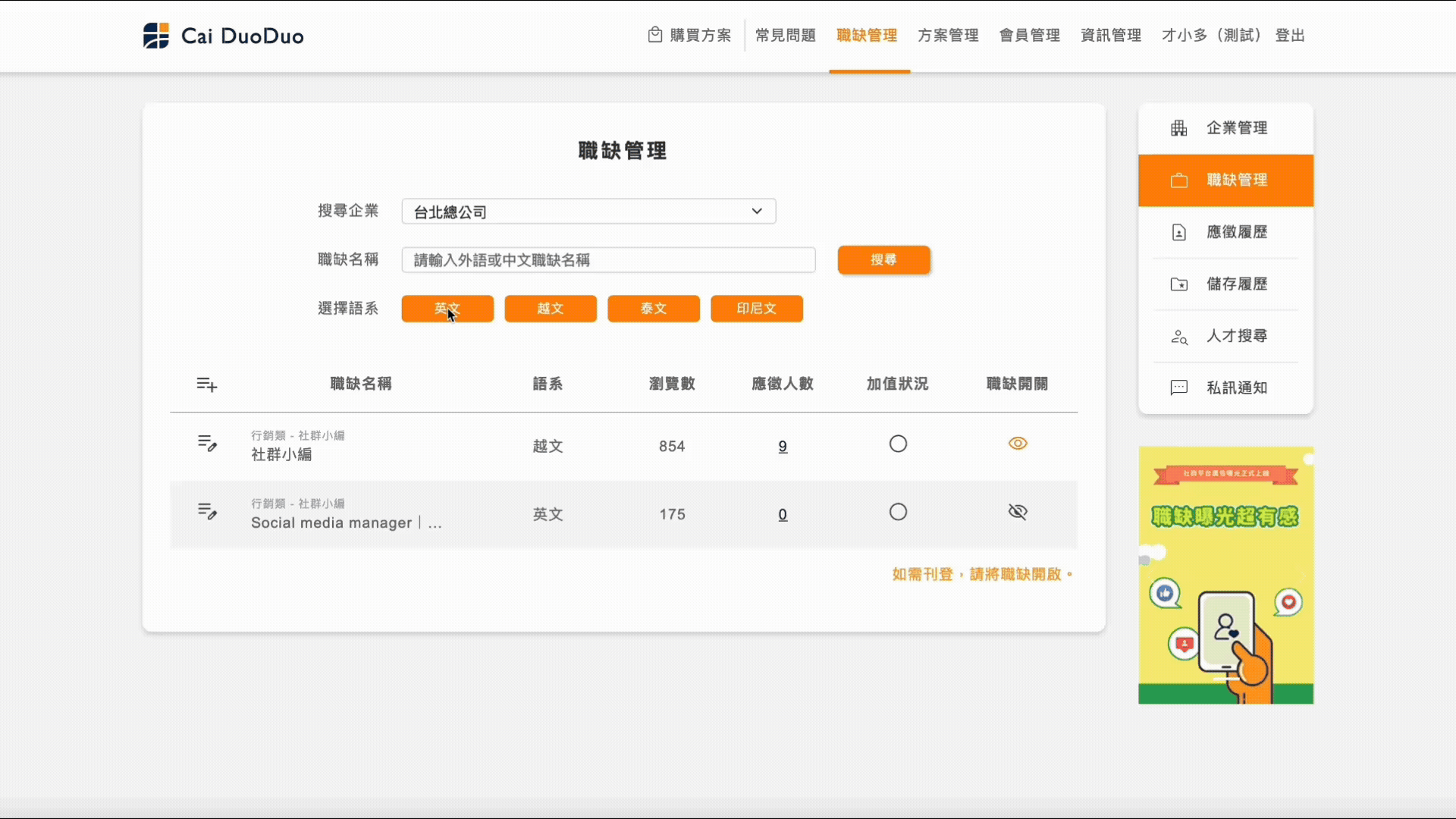Click the Cai DuoDuo logo

(223, 36)
